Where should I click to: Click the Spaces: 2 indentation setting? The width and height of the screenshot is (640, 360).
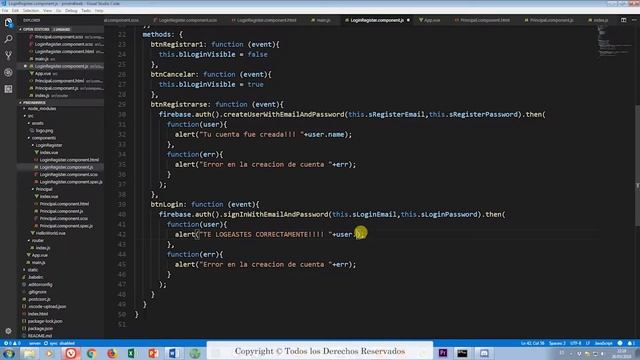pos(557,343)
